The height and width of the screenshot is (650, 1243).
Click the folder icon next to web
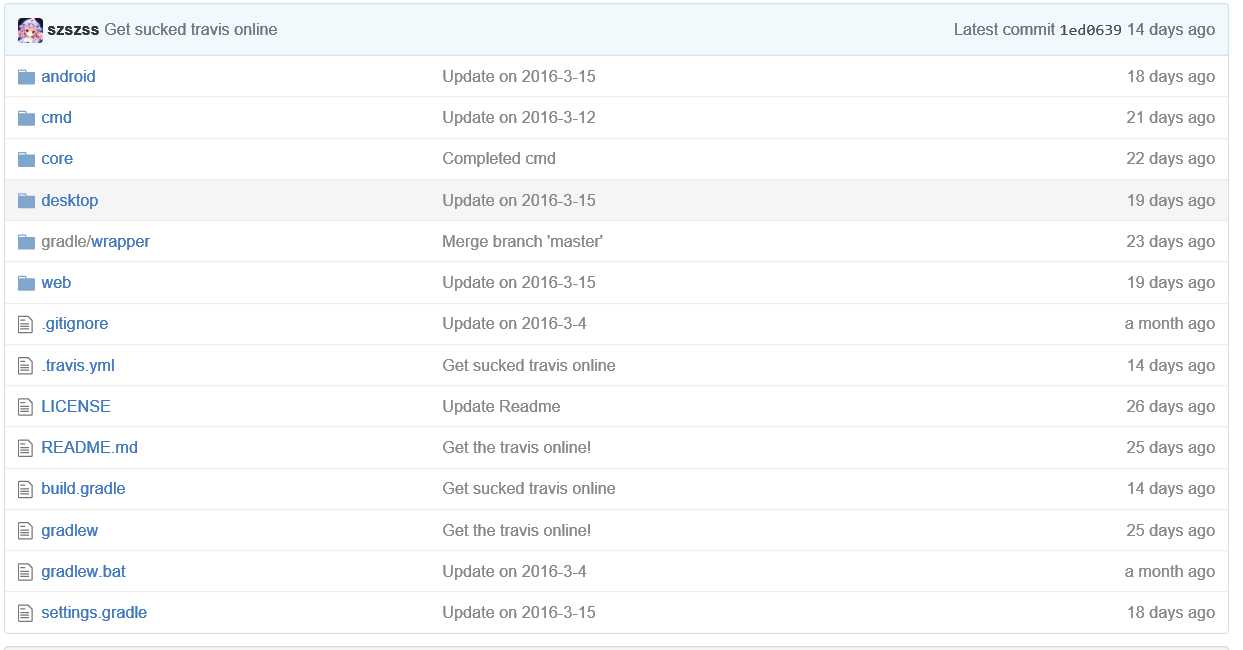point(26,283)
